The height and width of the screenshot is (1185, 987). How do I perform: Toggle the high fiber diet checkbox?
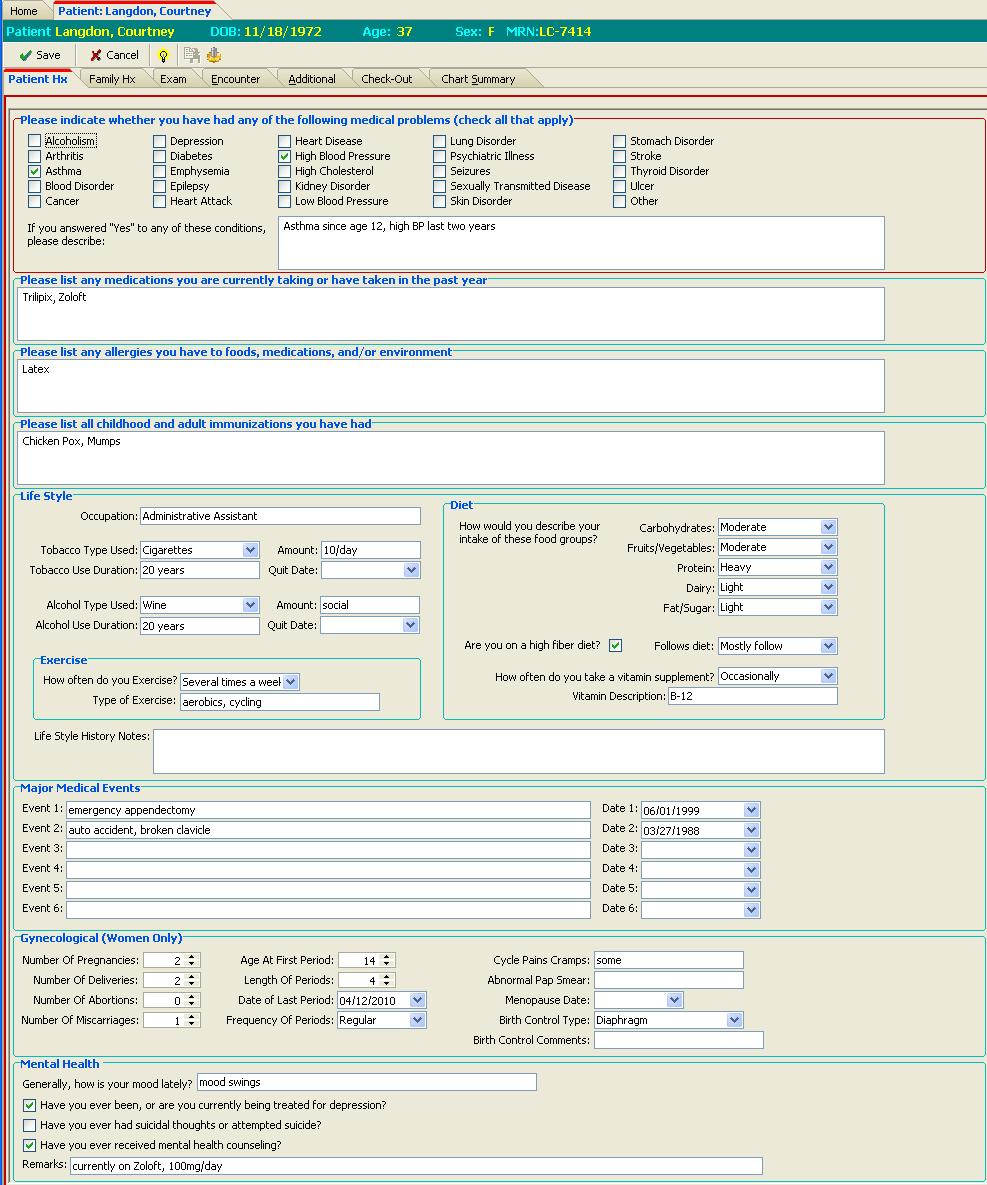tap(614, 645)
